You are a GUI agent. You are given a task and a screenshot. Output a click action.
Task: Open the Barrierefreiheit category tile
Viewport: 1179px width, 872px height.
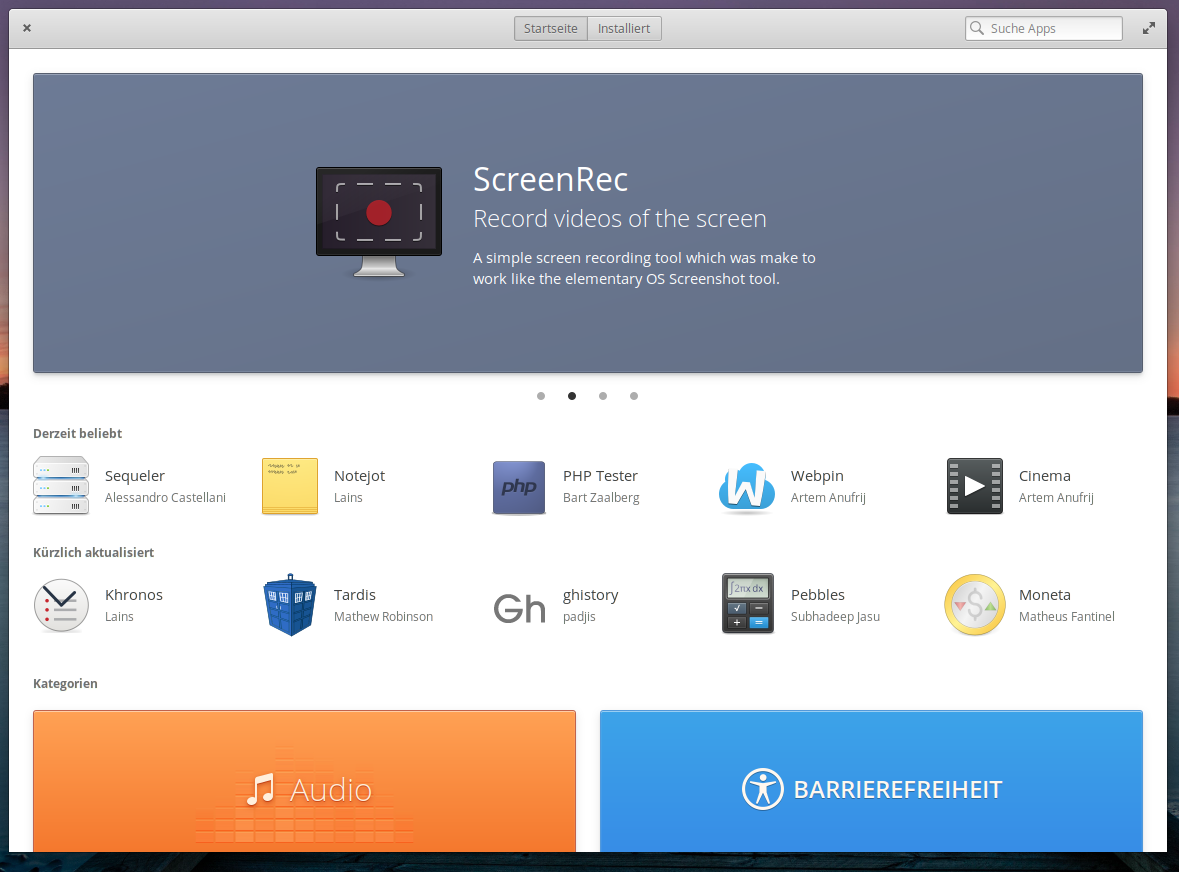[x=871, y=781]
